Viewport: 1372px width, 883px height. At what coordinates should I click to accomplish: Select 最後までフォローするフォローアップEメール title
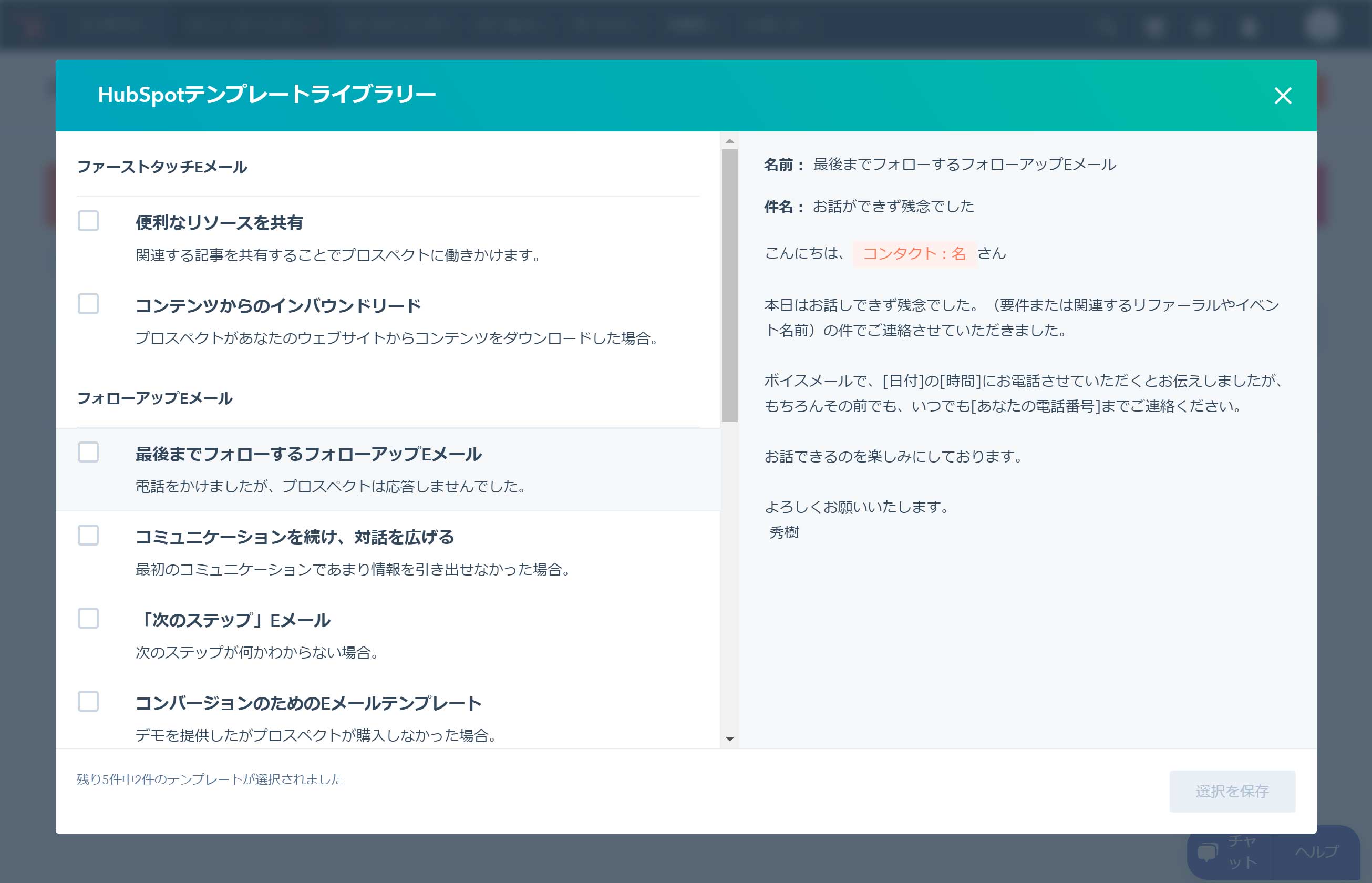[x=308, y=454]
